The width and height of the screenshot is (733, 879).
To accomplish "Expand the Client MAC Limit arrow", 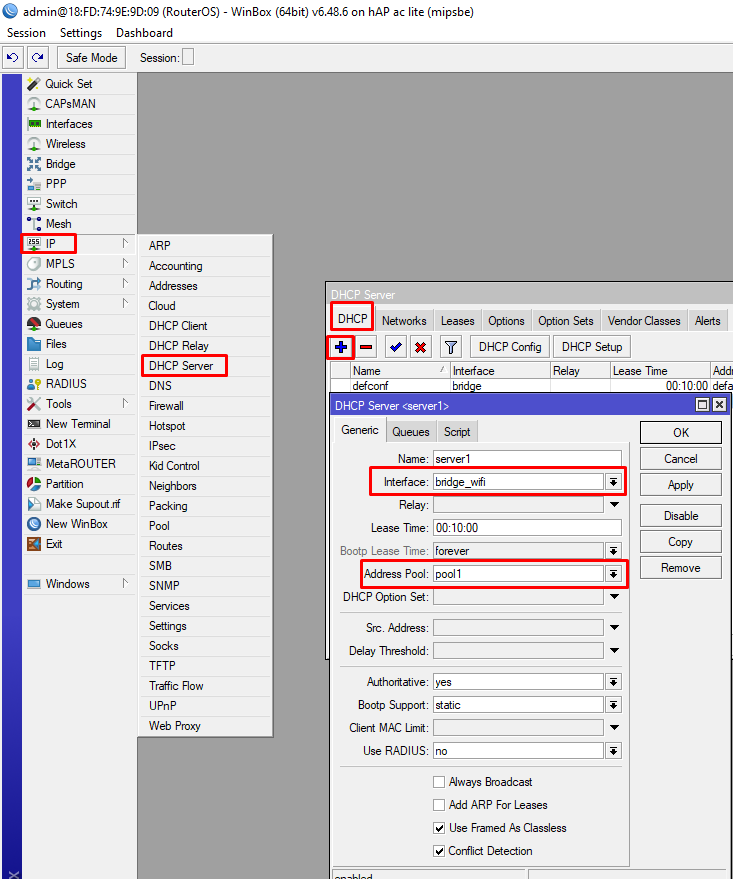I will coord(614,728).
